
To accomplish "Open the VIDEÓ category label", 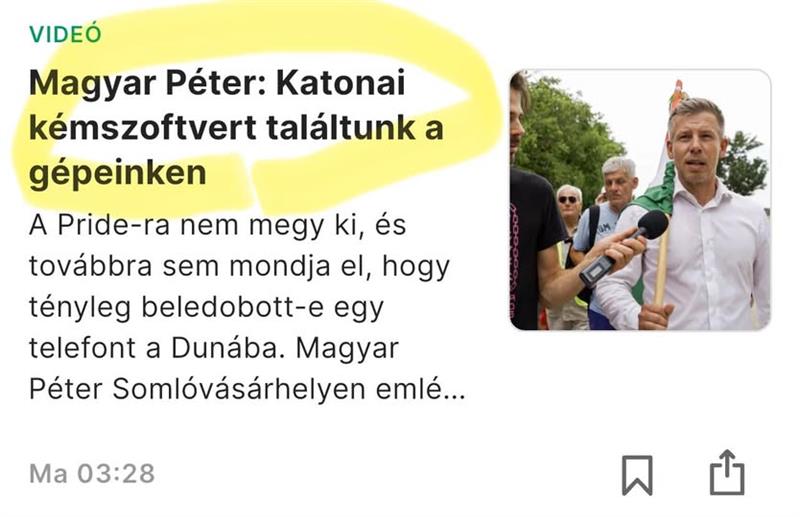I will coord(65,34).
